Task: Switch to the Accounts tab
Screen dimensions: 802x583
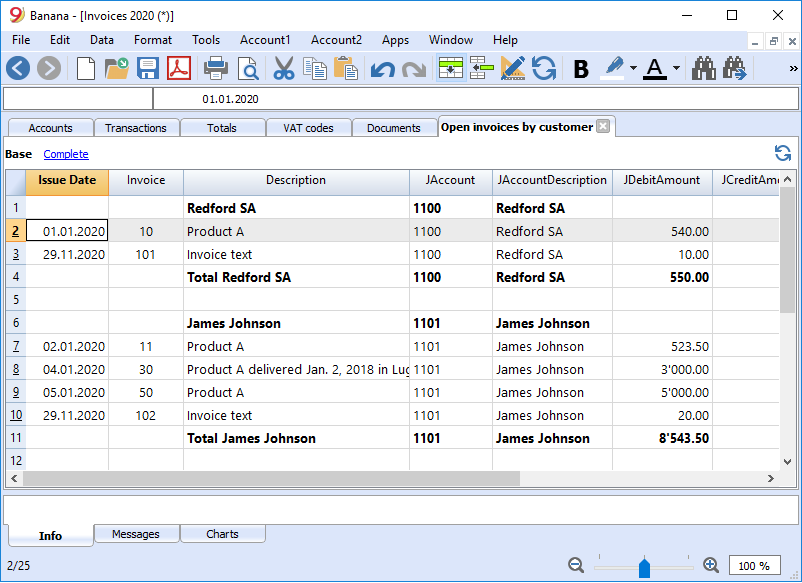Action: (x=51, y=128)
